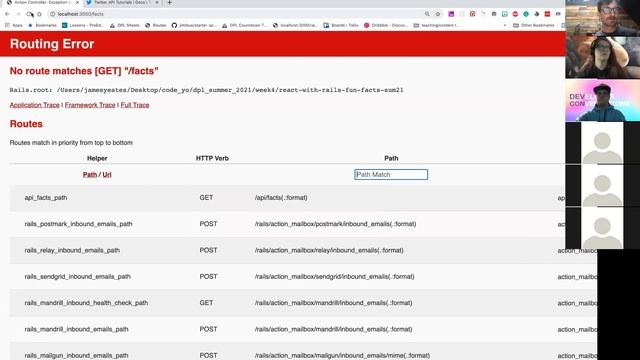This screenshot has height=360, width=640.
Task: Click the Rails.root path text
Action: click(x=207, y=90)
